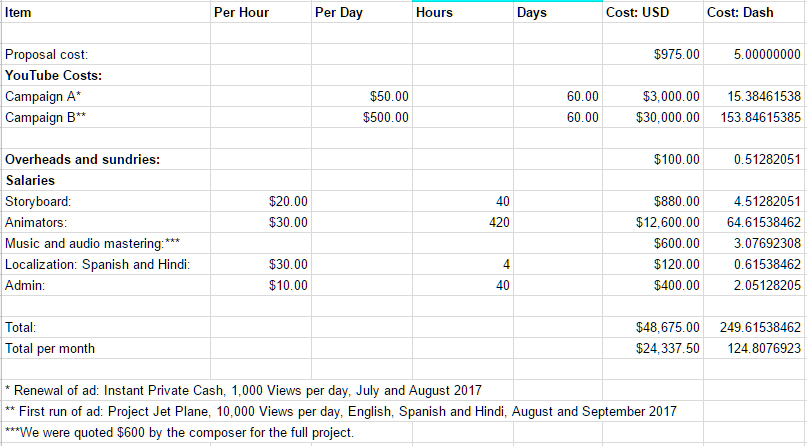The height and width of the screenshot is (446, 807).
Task: Click the Total USD cell $48,675.00
Action: pos(653,327)
